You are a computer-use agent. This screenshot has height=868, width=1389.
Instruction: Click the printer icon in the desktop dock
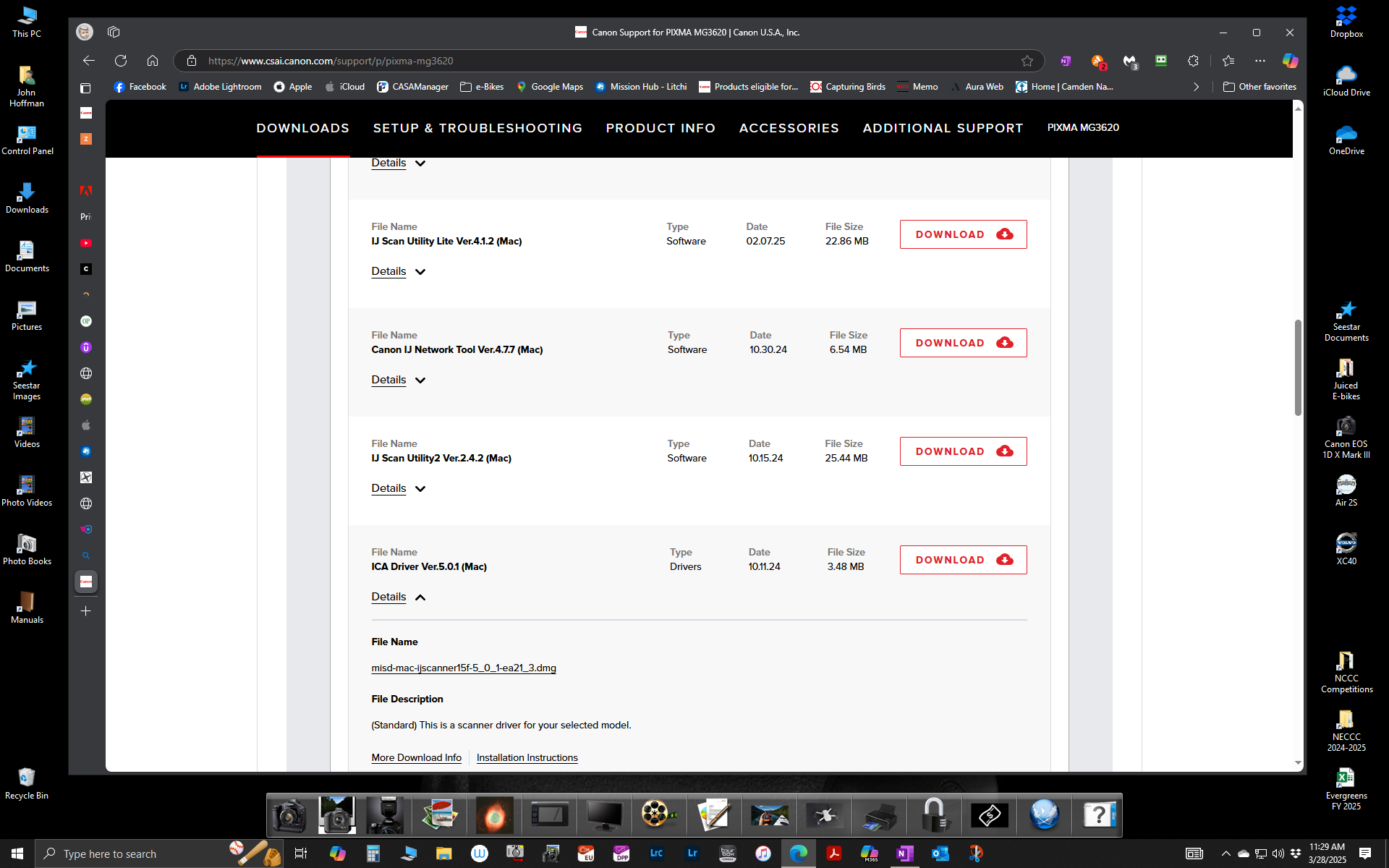tap(880, 815)
